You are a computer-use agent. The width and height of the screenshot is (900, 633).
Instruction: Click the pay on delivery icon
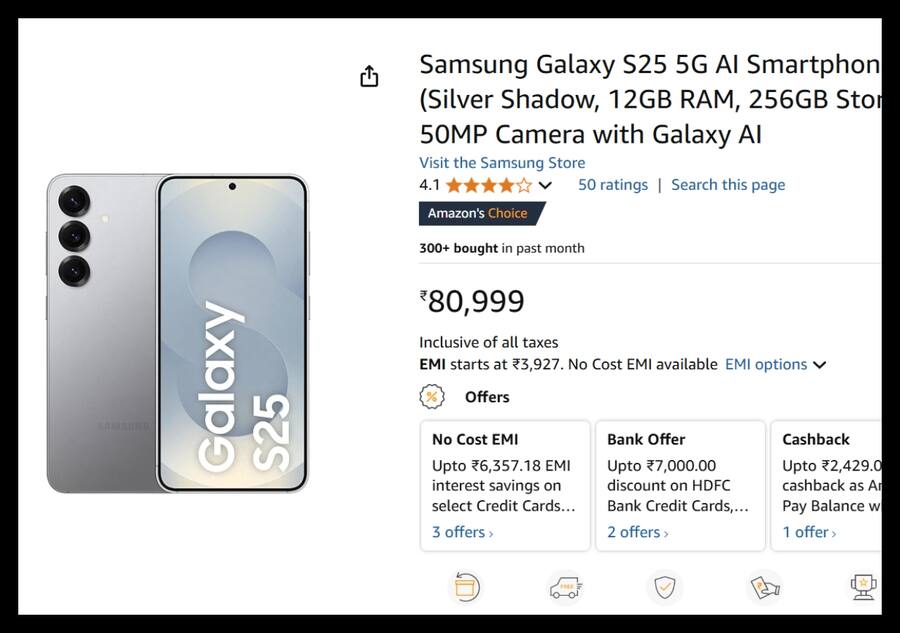764,587
